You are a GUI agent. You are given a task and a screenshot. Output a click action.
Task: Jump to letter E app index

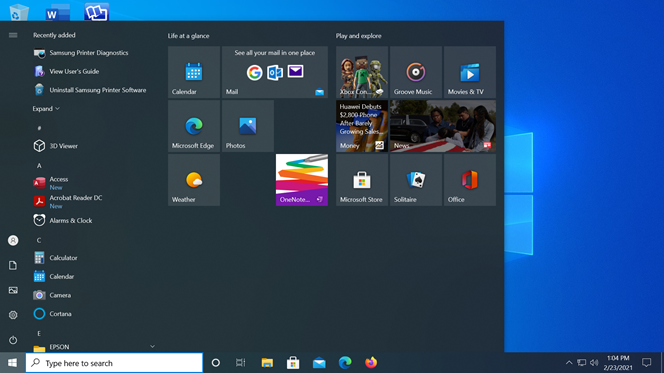[39, 334]
